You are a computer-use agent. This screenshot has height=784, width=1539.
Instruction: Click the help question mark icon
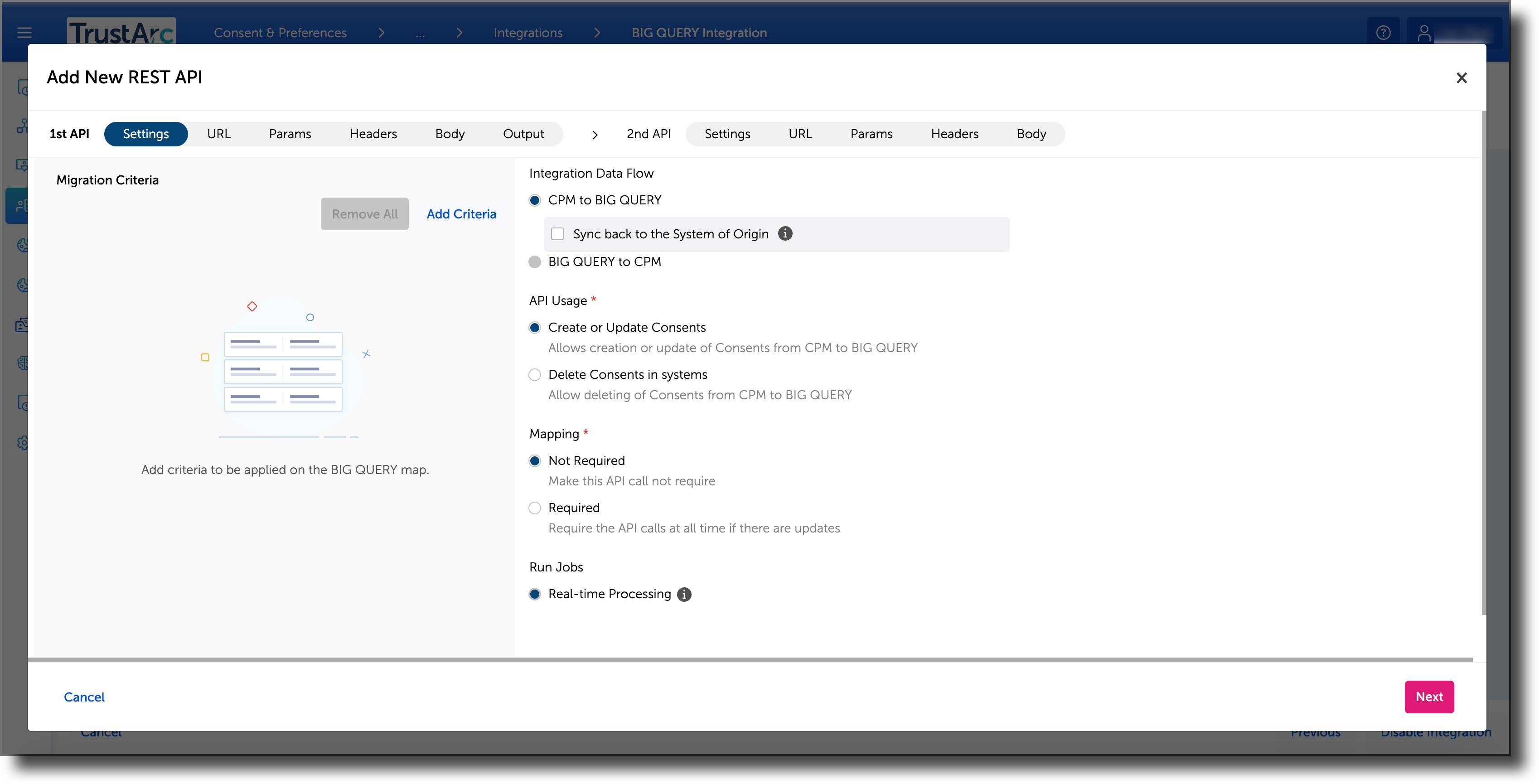point(1383,33)
